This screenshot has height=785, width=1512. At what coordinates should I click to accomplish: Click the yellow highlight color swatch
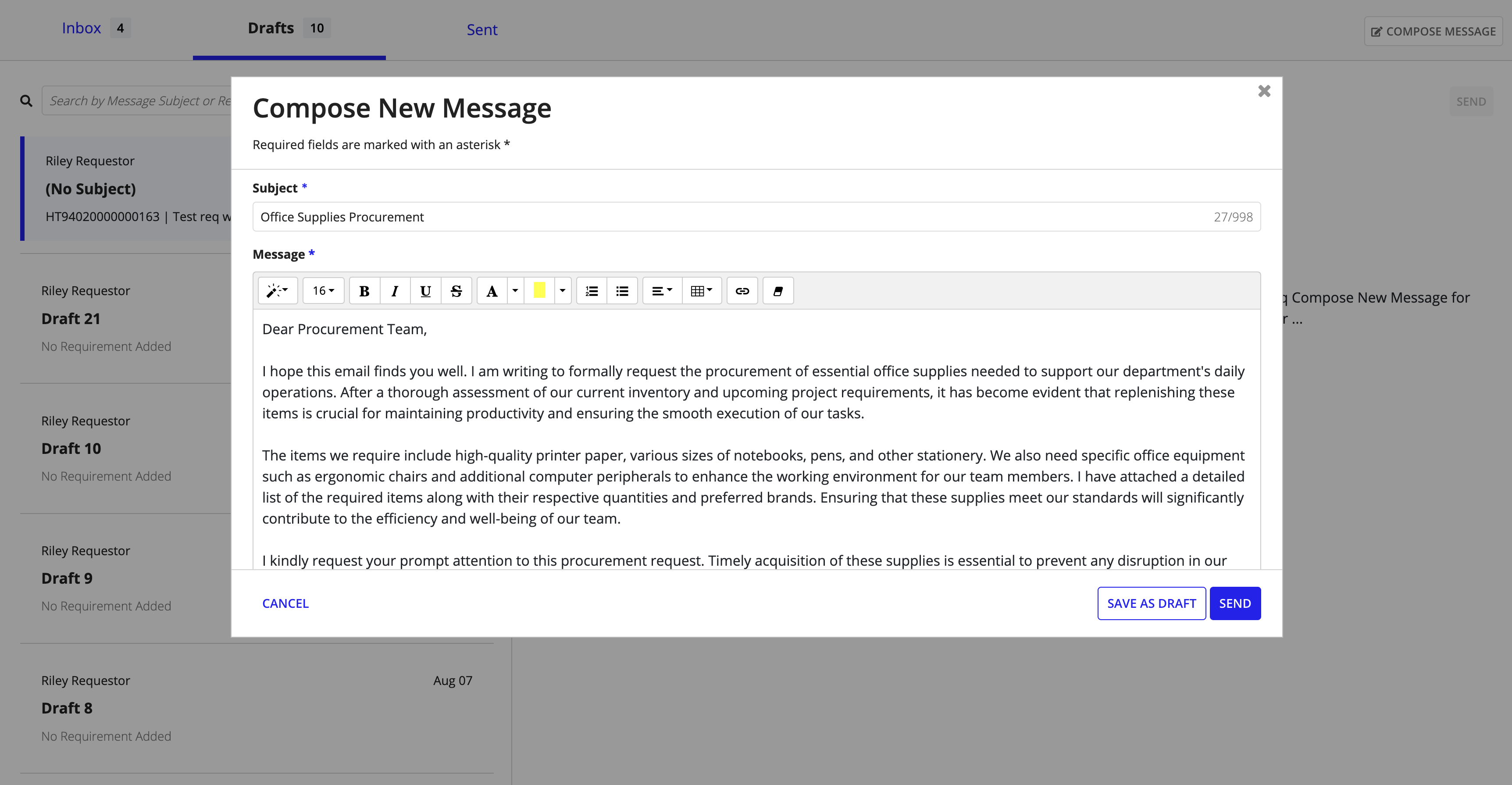click(539, 291)
